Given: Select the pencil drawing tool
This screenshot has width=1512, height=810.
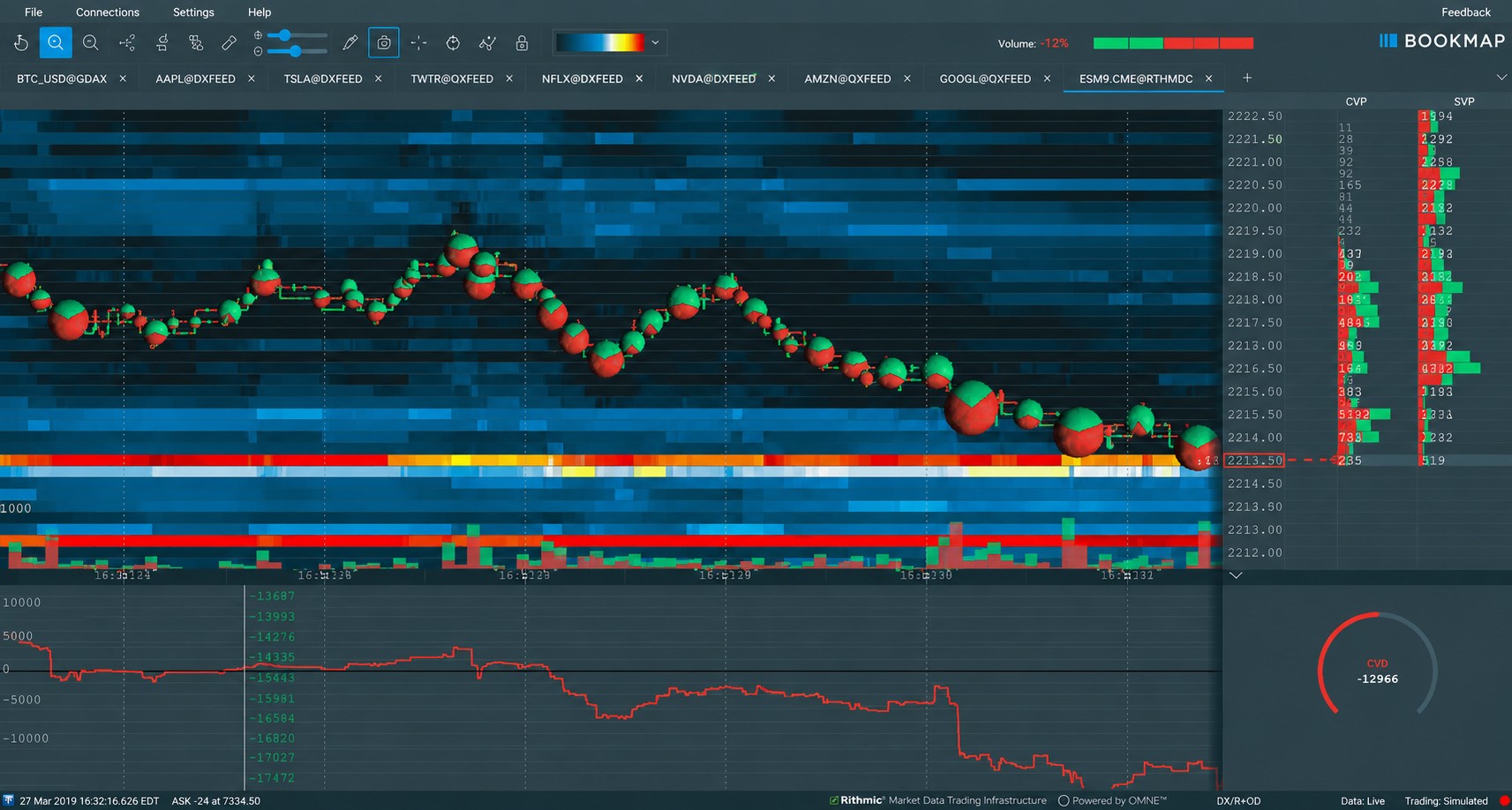Looking at the screenshot, I should 350,42.
